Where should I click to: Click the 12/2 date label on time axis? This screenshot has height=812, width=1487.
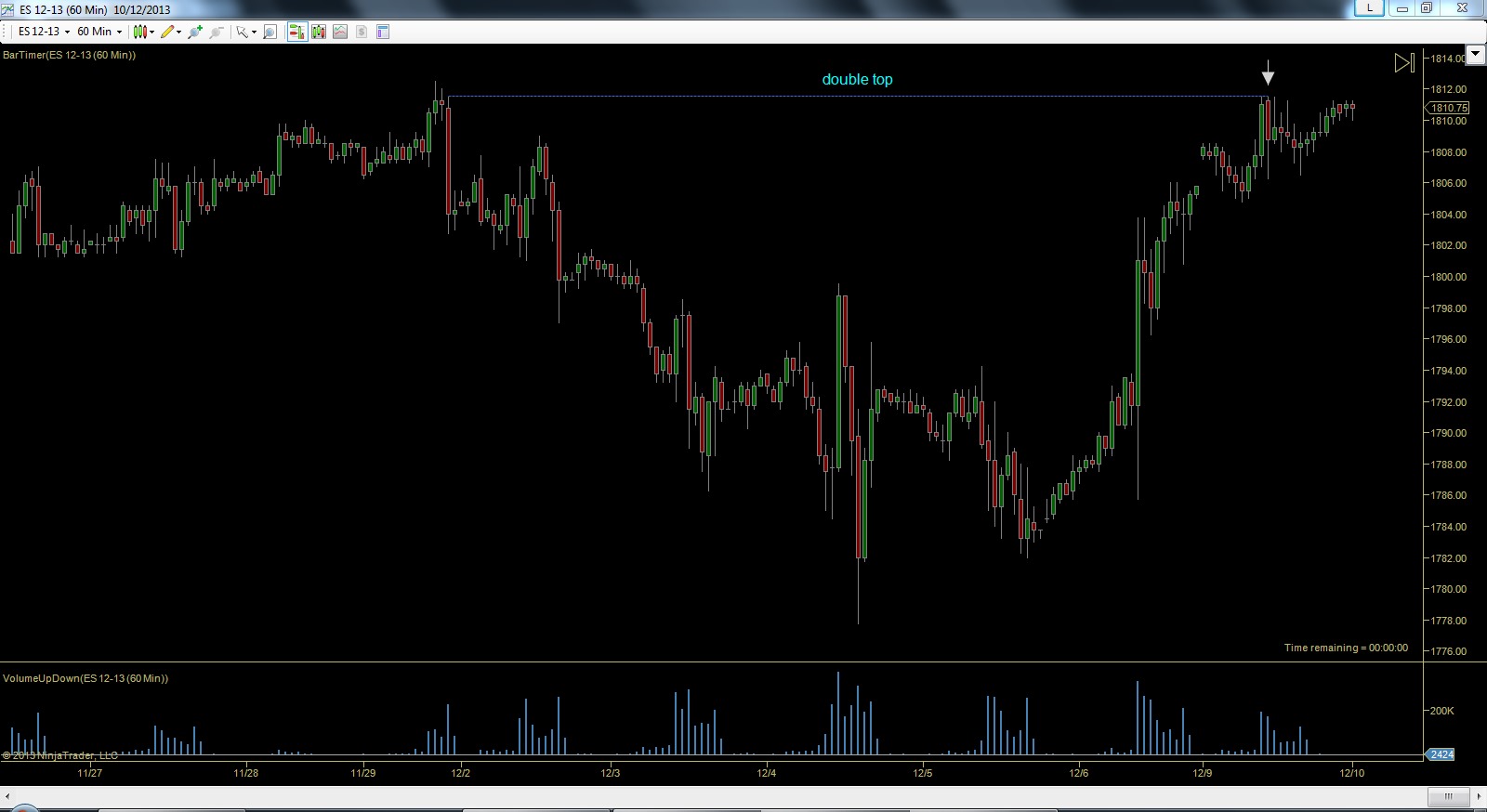tap(460, 773)
